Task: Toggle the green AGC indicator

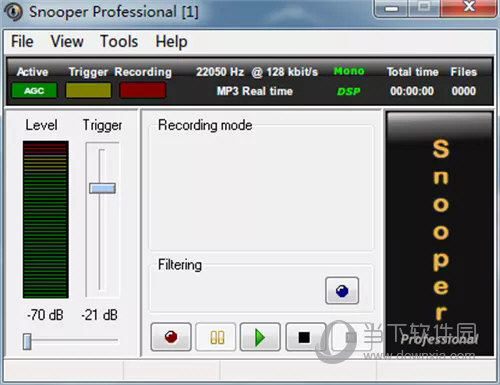Action: (x=34, y=91)
